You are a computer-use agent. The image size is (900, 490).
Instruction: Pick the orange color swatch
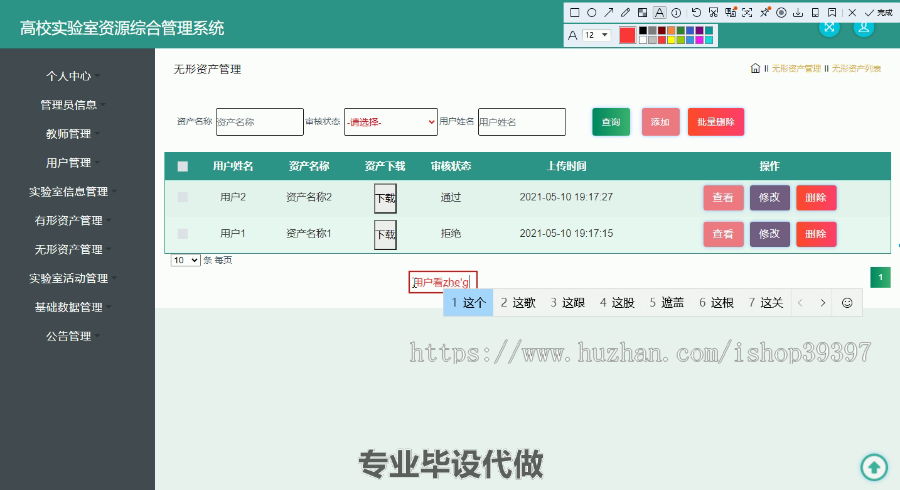[671, 30]
